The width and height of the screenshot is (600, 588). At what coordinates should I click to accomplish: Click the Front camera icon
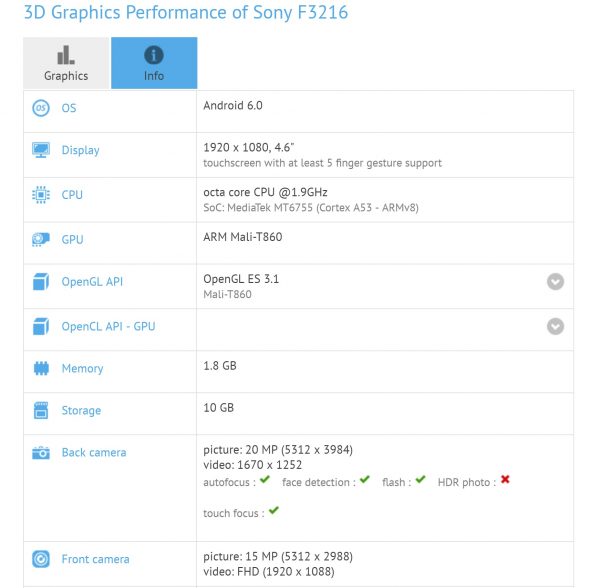(x=41, y=559)
